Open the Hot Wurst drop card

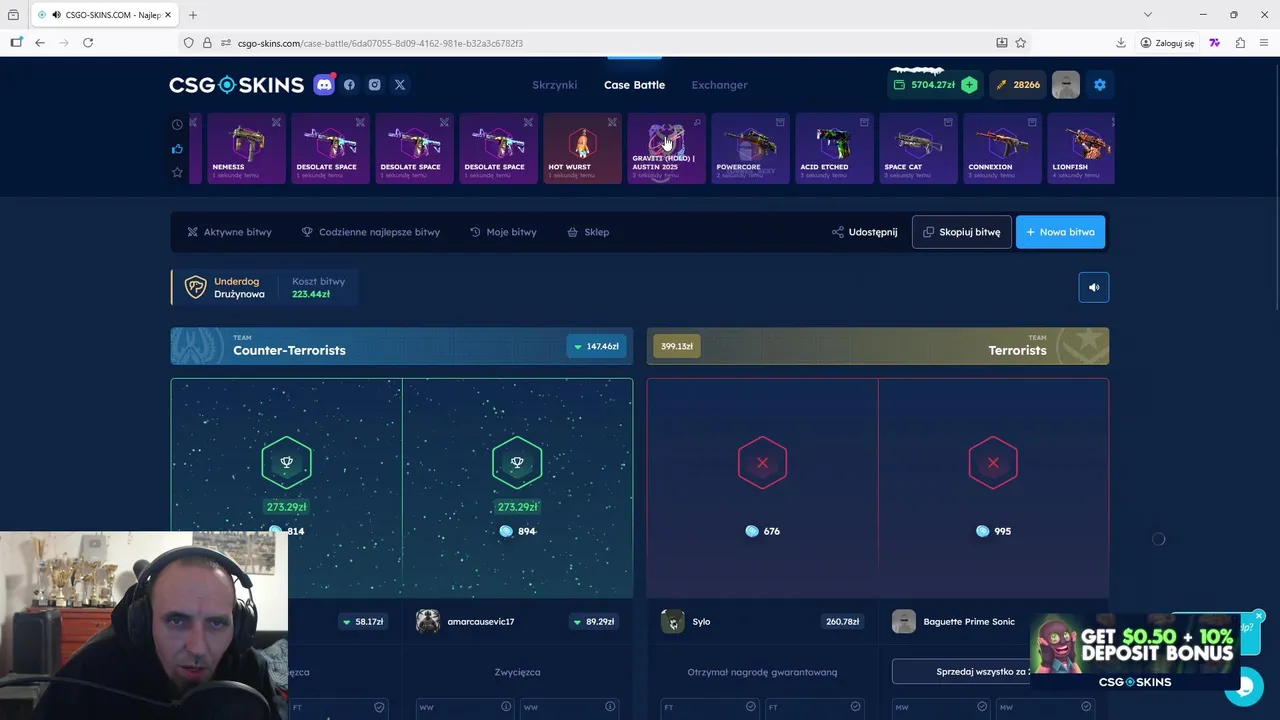582,148
